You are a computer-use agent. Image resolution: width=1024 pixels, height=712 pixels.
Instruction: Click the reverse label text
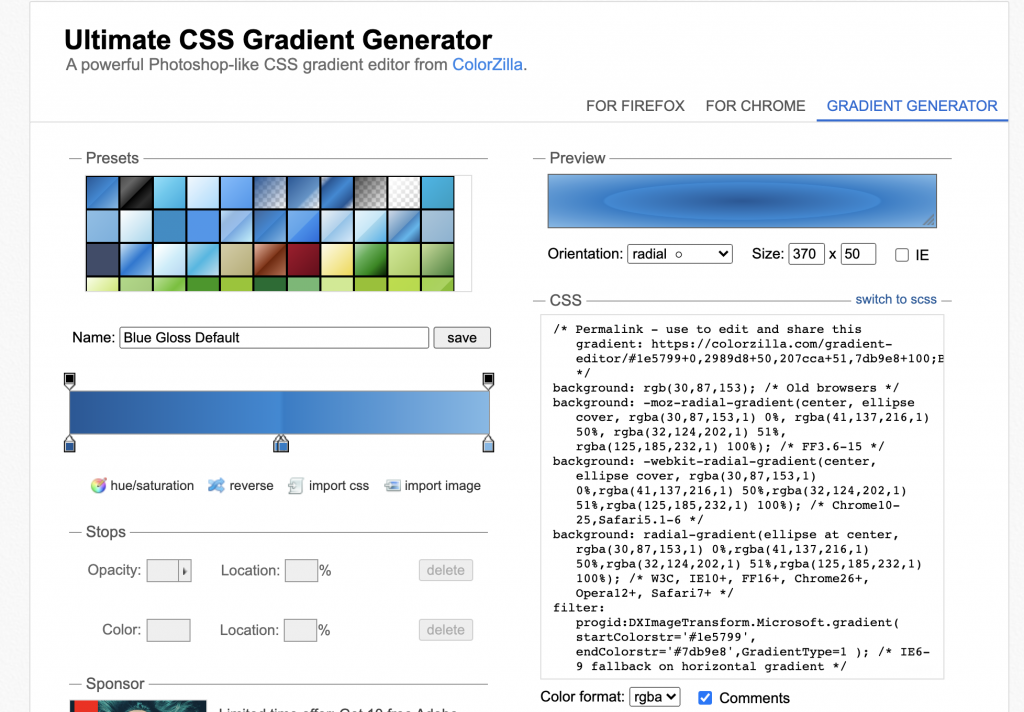coord(251,485)
